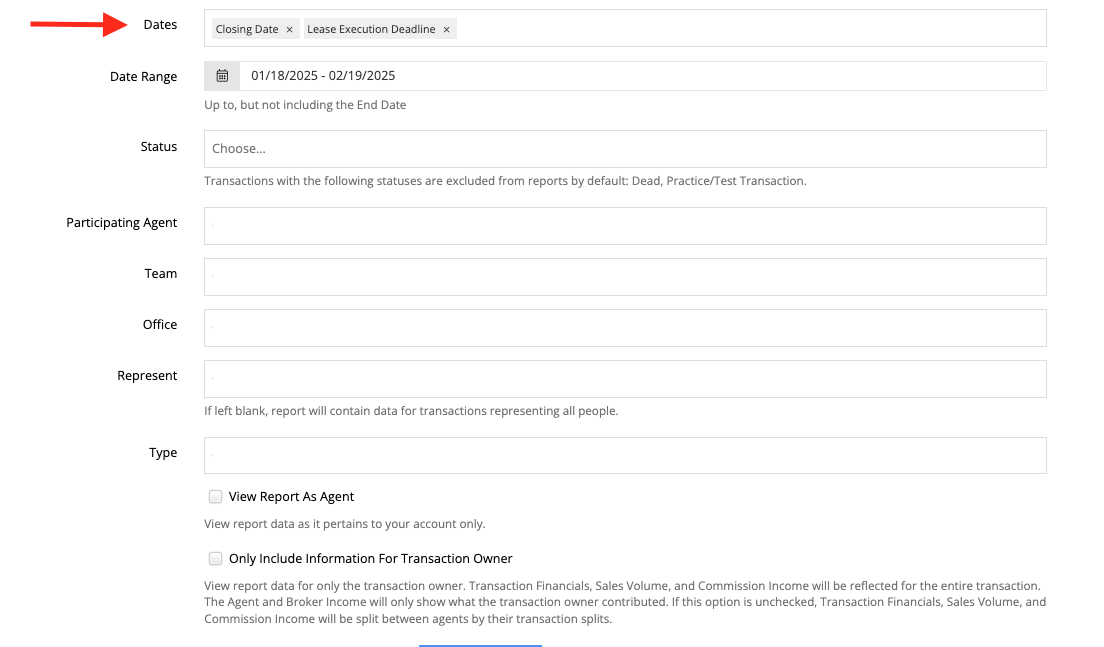Click 'Up to, but not including the End Date' hint
The width and height of the screenshot is (1104, 647).
305,105
